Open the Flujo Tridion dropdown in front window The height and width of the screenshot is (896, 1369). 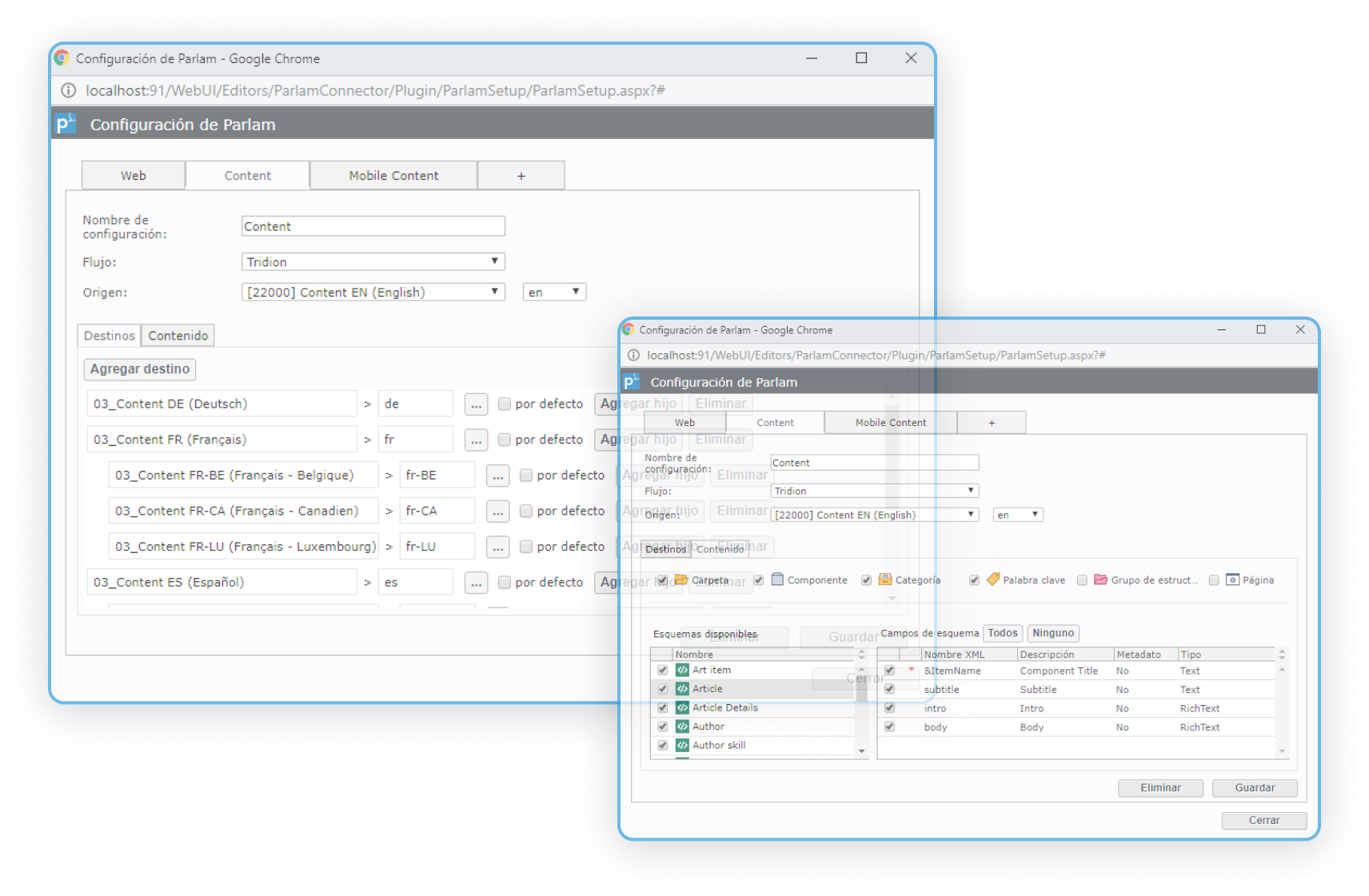pyautogui.click(x=875, y=491)
